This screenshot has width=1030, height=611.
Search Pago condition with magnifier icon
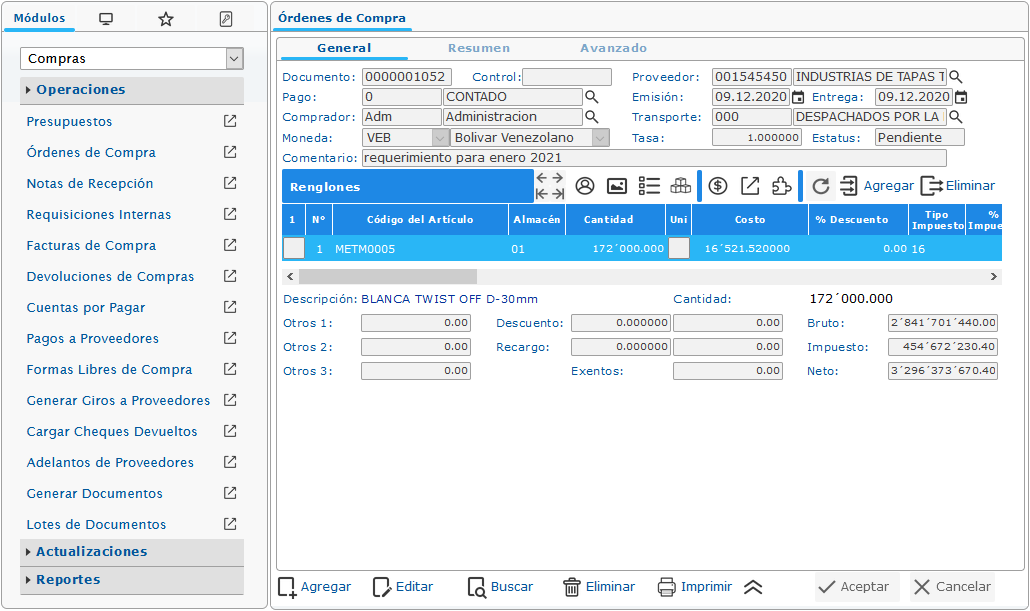point(591,97)
